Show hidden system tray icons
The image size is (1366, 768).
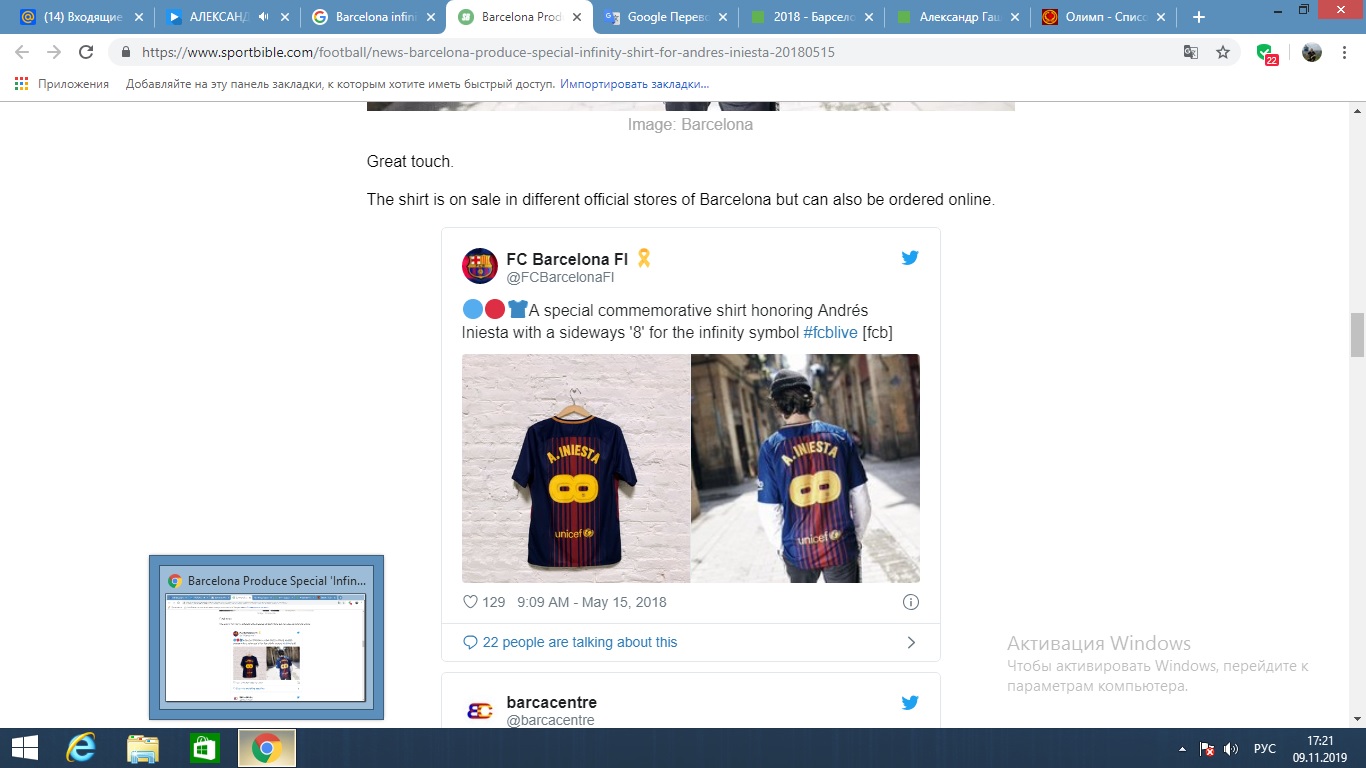pyautogui.click(x=1184, y=749)
